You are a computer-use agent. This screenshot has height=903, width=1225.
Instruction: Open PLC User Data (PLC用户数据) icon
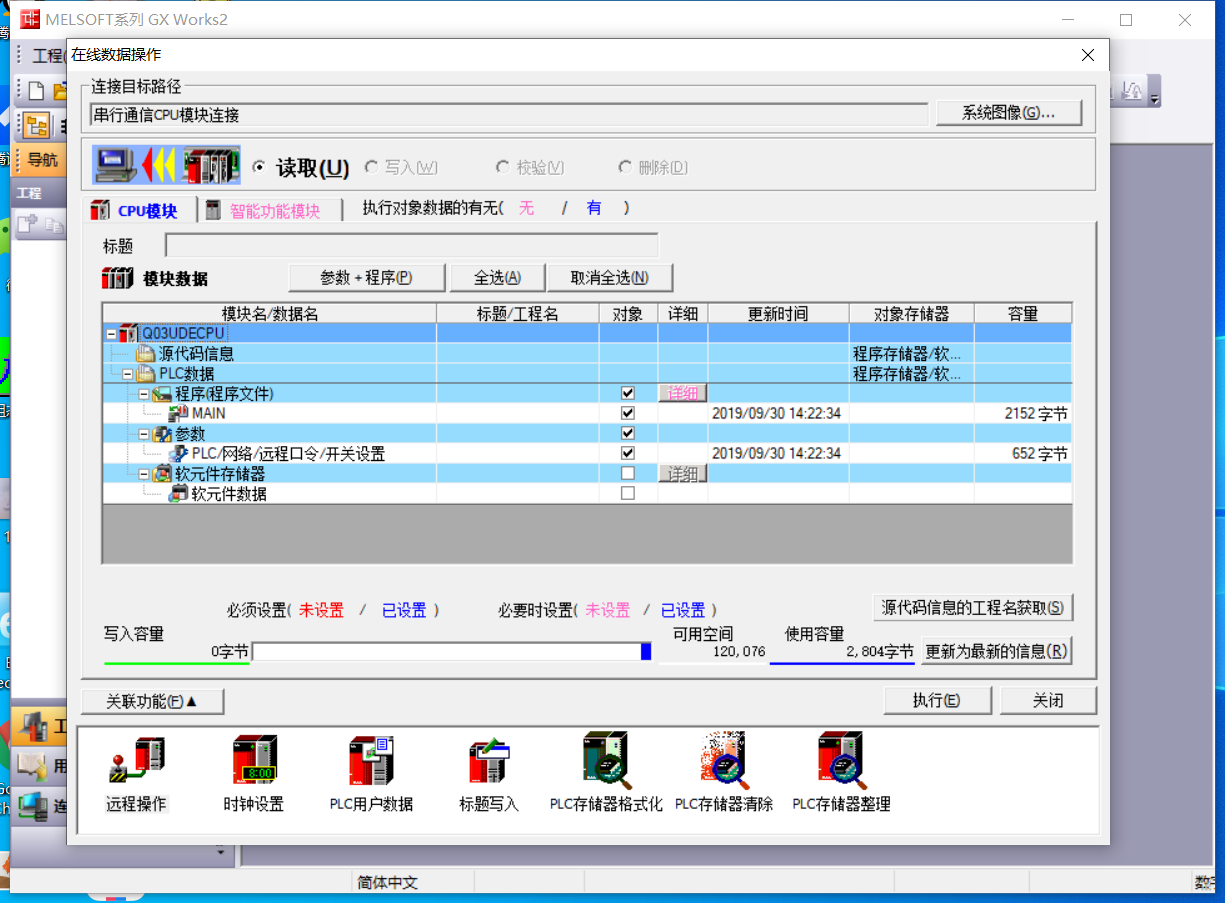pyautogui.click(x=371, y=763)
